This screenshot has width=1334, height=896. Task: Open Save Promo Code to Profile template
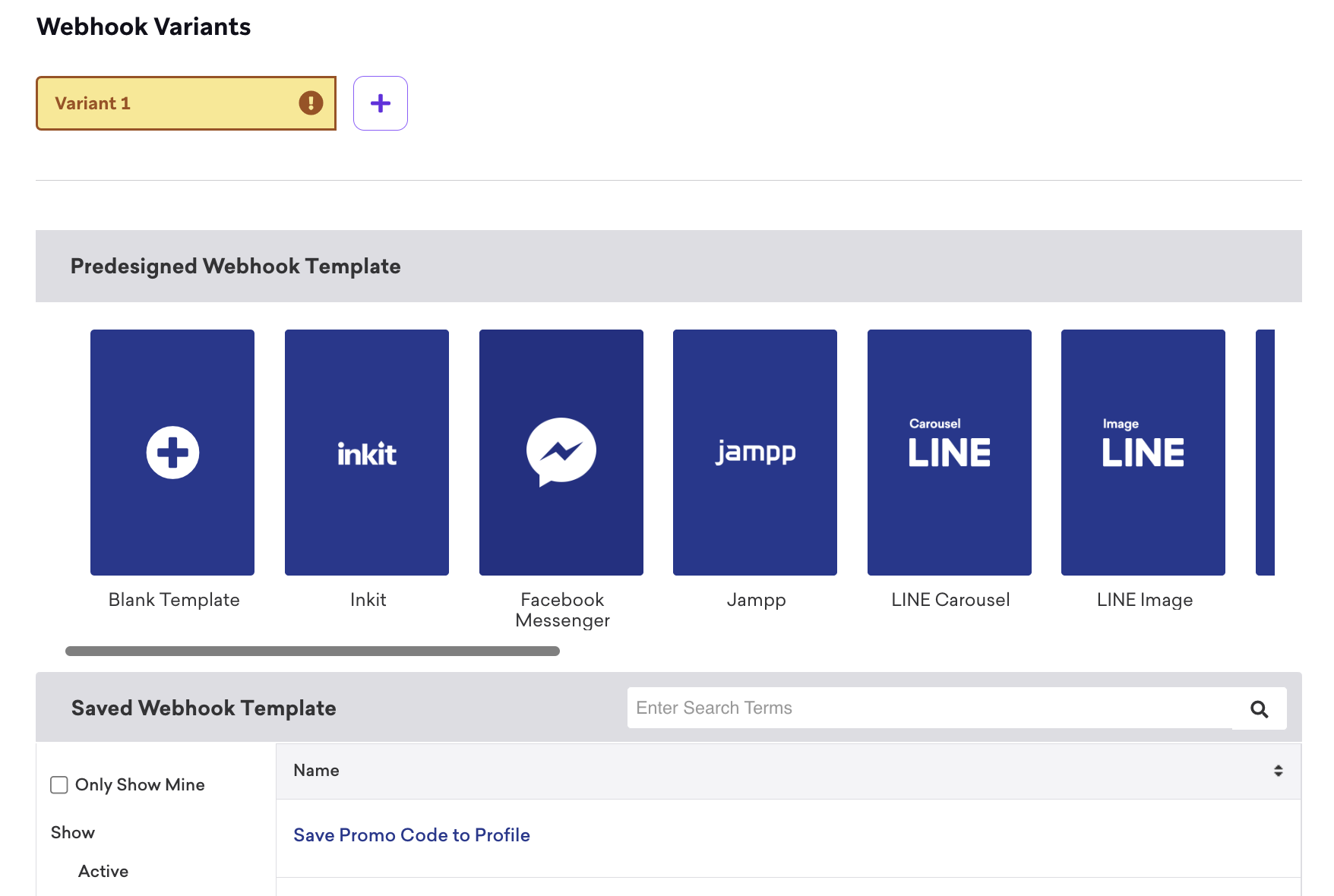412,834
